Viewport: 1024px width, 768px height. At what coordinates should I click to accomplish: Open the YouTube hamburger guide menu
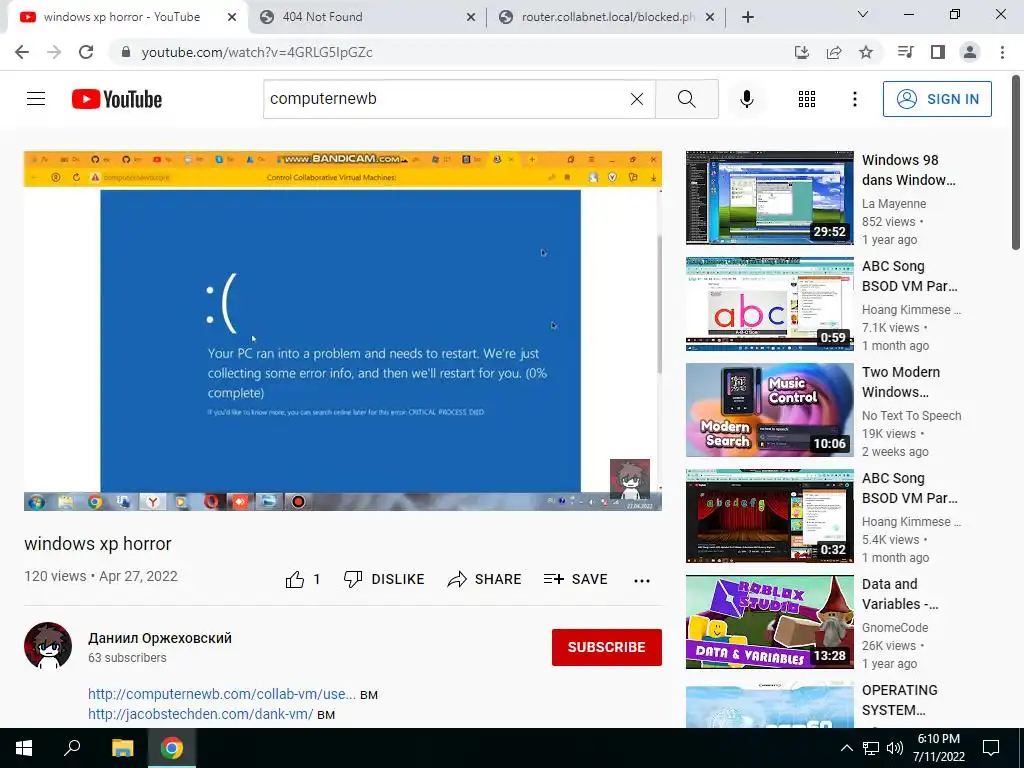36,99
